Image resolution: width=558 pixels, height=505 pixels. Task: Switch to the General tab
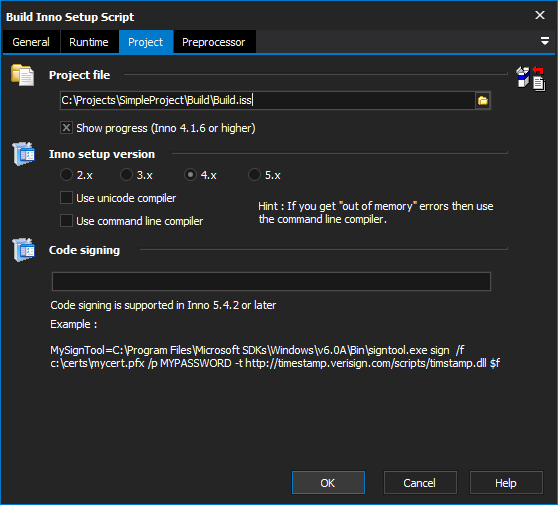coord(31,42)
